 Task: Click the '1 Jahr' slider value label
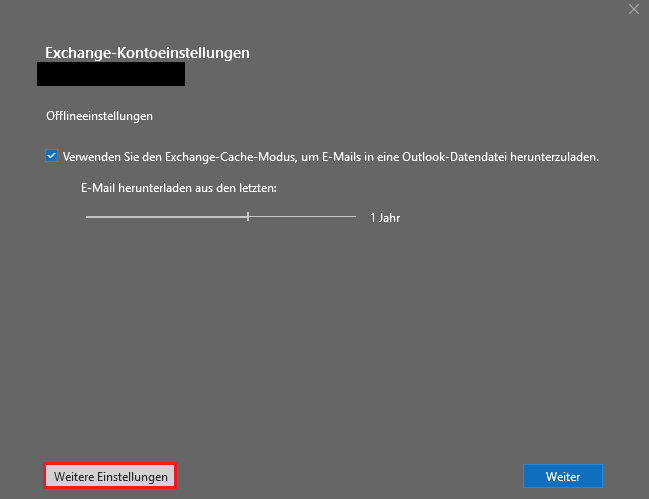384,217
